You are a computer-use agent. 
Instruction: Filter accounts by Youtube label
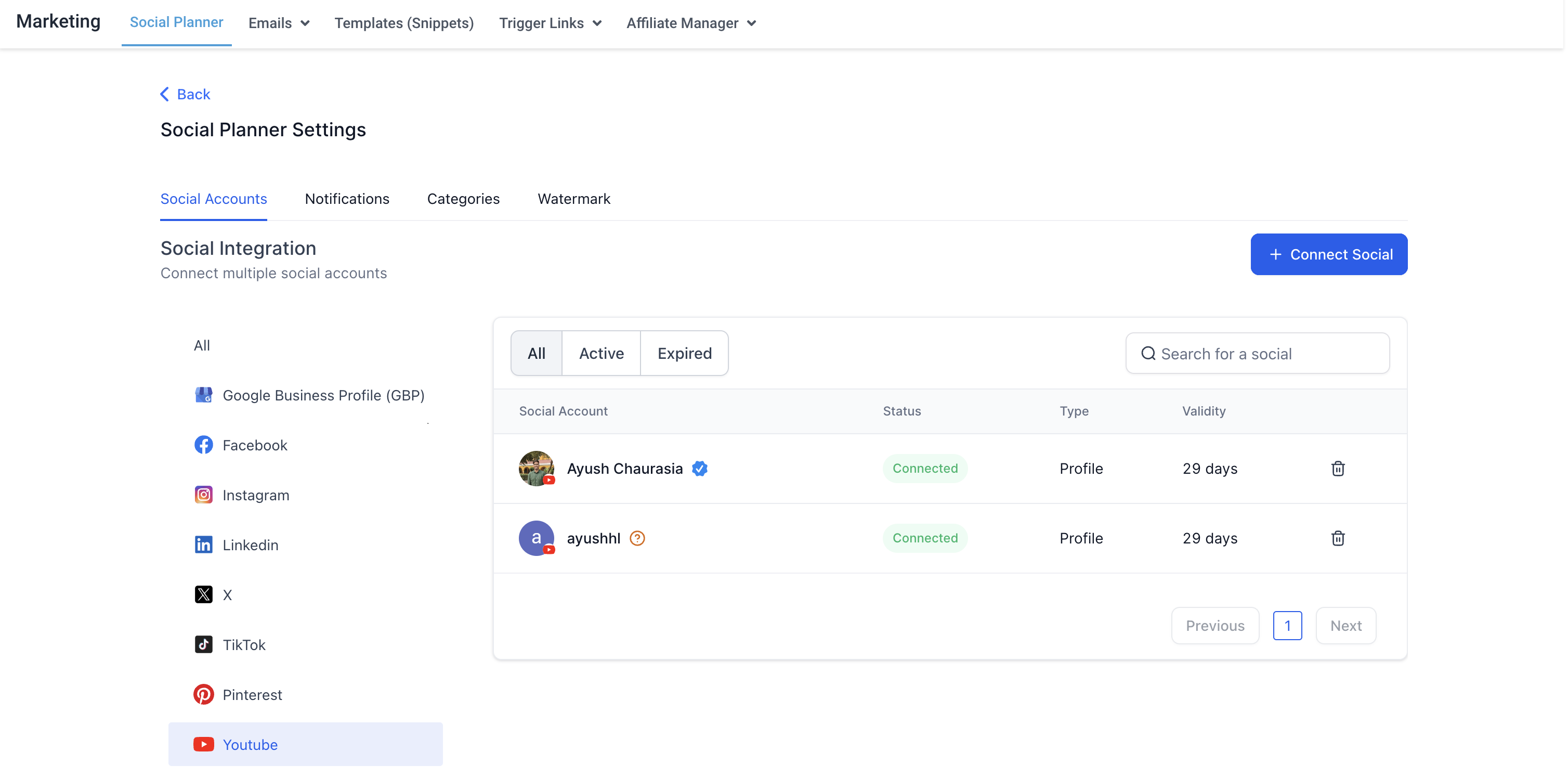[x=250, y=745]
